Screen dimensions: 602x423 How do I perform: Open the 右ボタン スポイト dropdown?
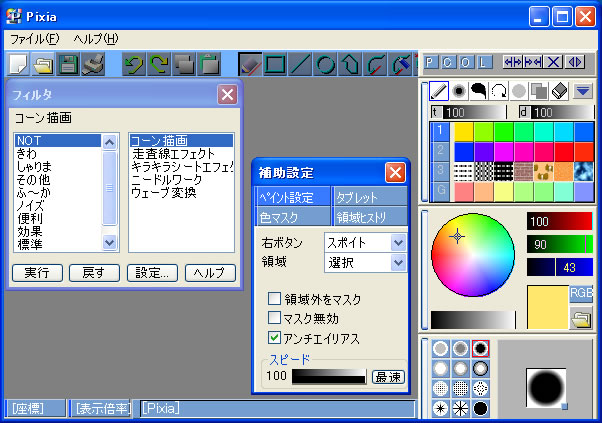point(398,243)
